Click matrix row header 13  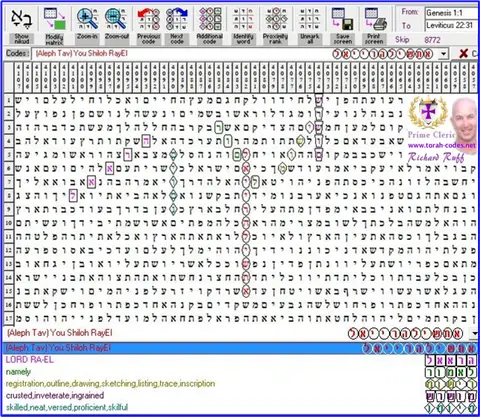9,264
